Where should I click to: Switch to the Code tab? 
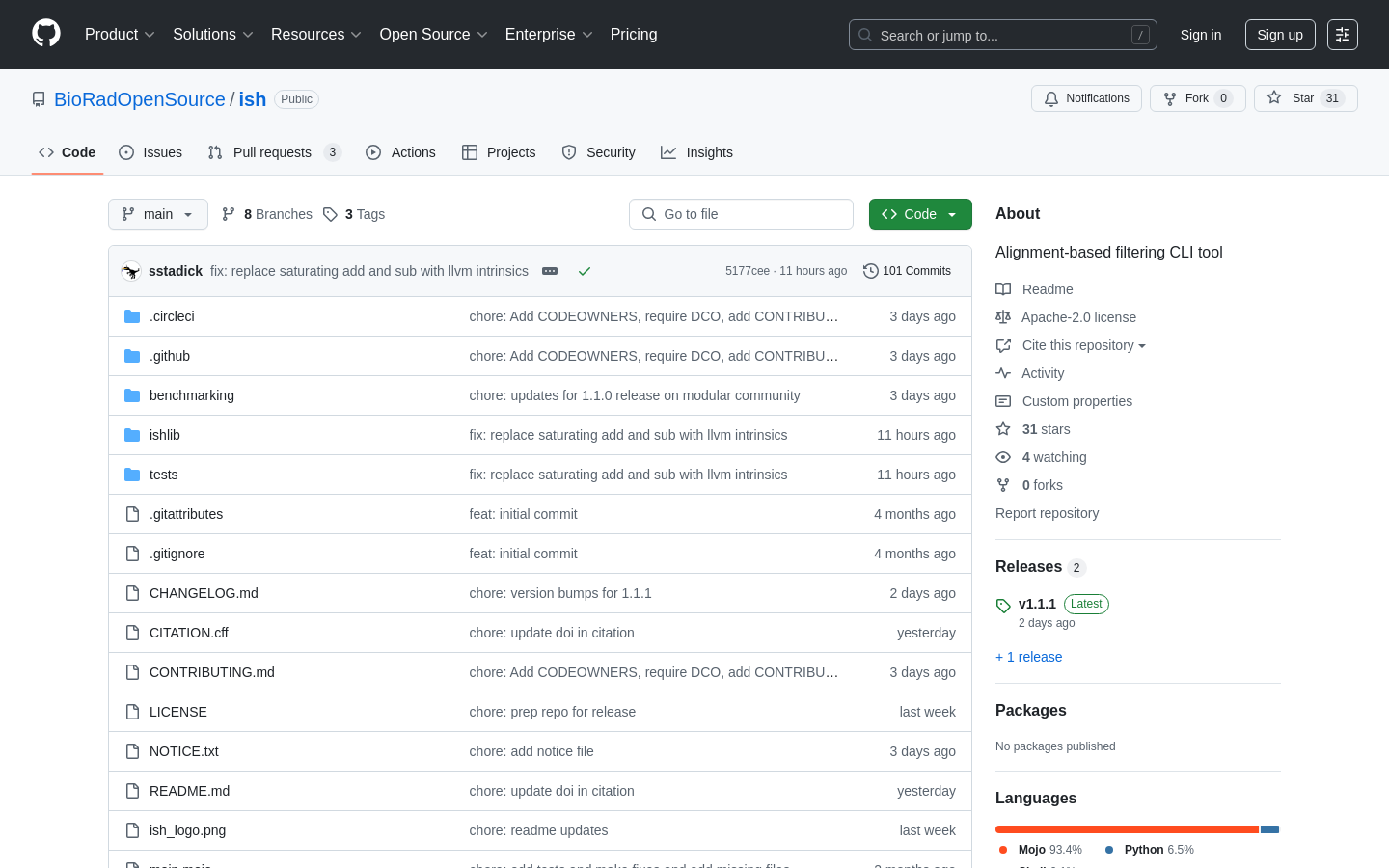click(x=68, y=152)
